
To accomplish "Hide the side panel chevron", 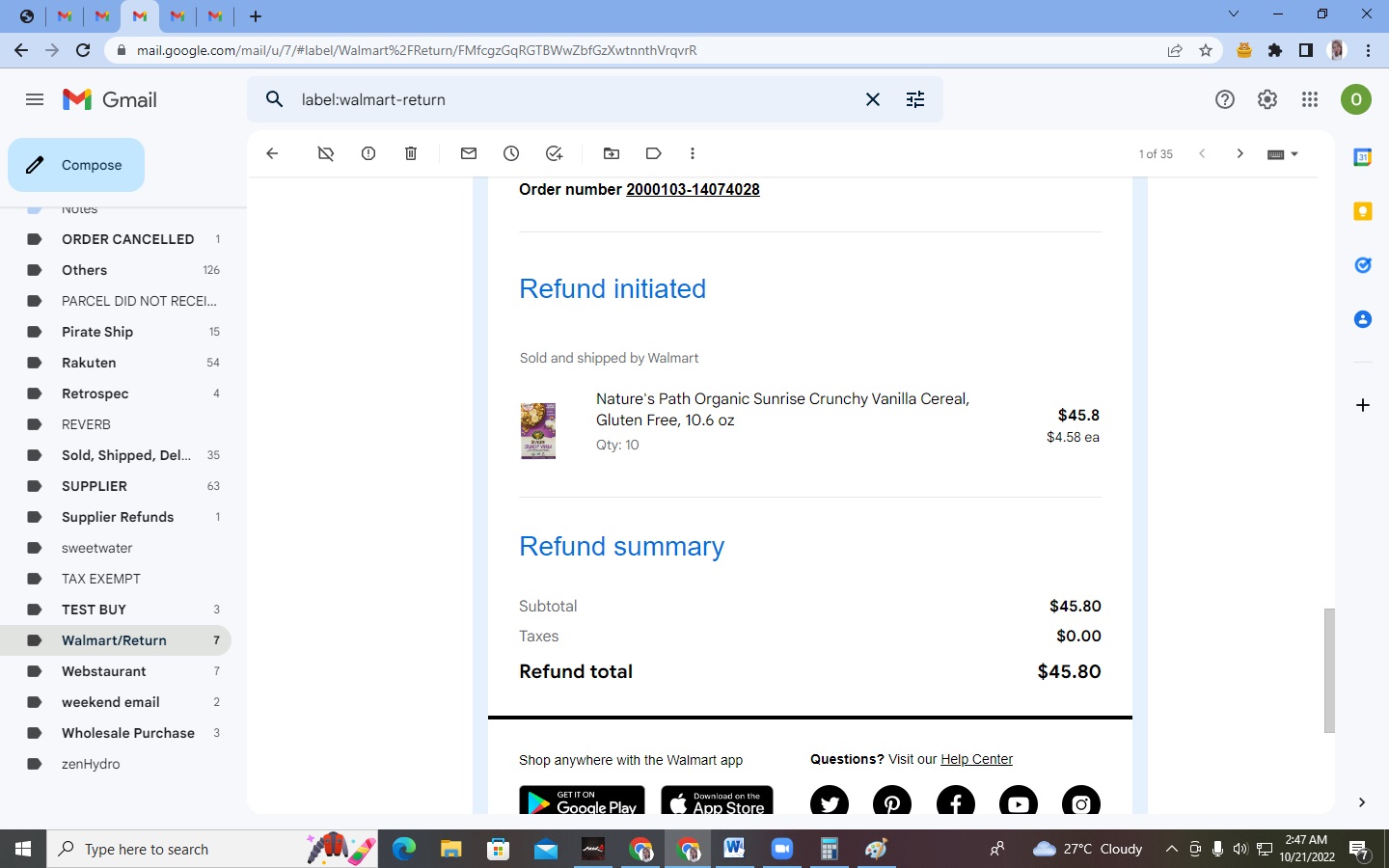I will click(1362, 802).
